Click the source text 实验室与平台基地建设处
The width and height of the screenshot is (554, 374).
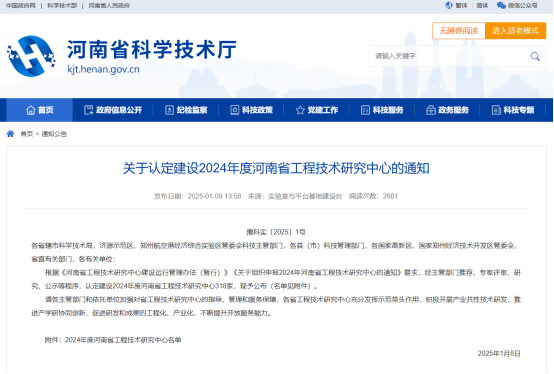(x=305, y=196)
